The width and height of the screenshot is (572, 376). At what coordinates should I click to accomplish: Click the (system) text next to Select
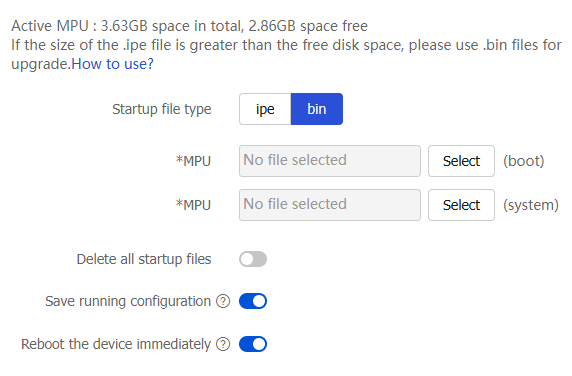[531, 205]
